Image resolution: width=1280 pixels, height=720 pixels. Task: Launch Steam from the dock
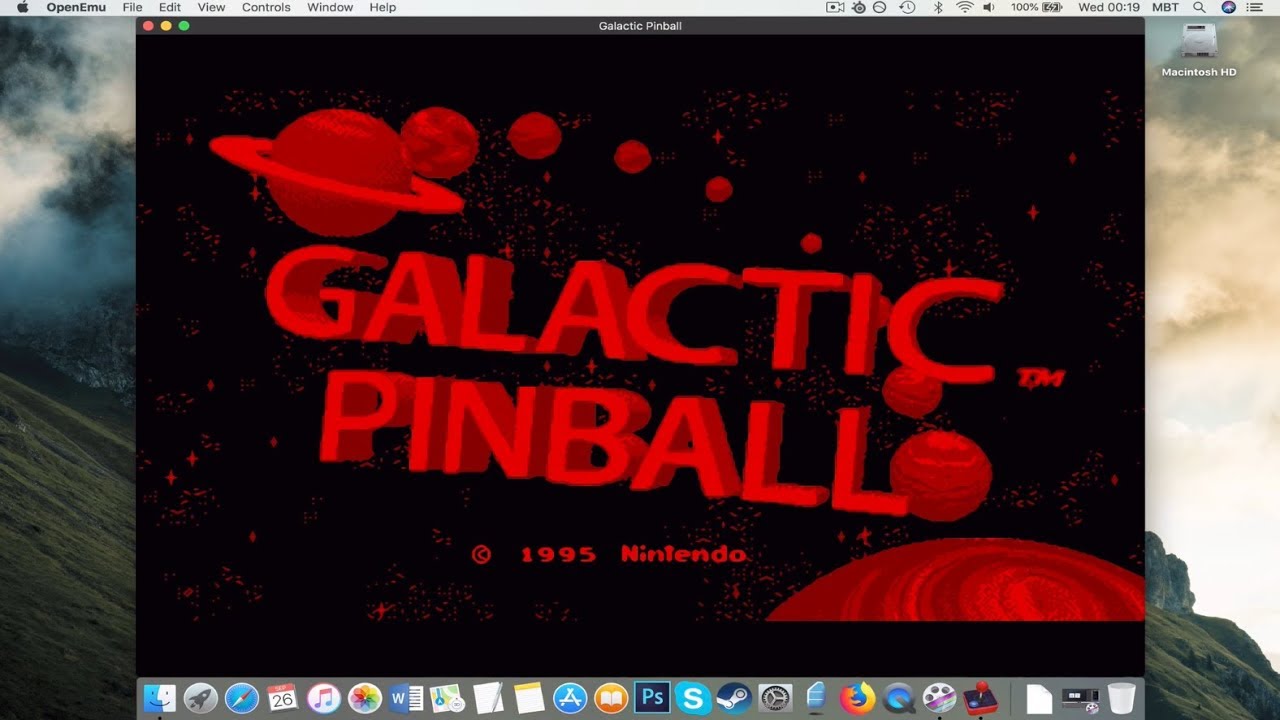734,698
